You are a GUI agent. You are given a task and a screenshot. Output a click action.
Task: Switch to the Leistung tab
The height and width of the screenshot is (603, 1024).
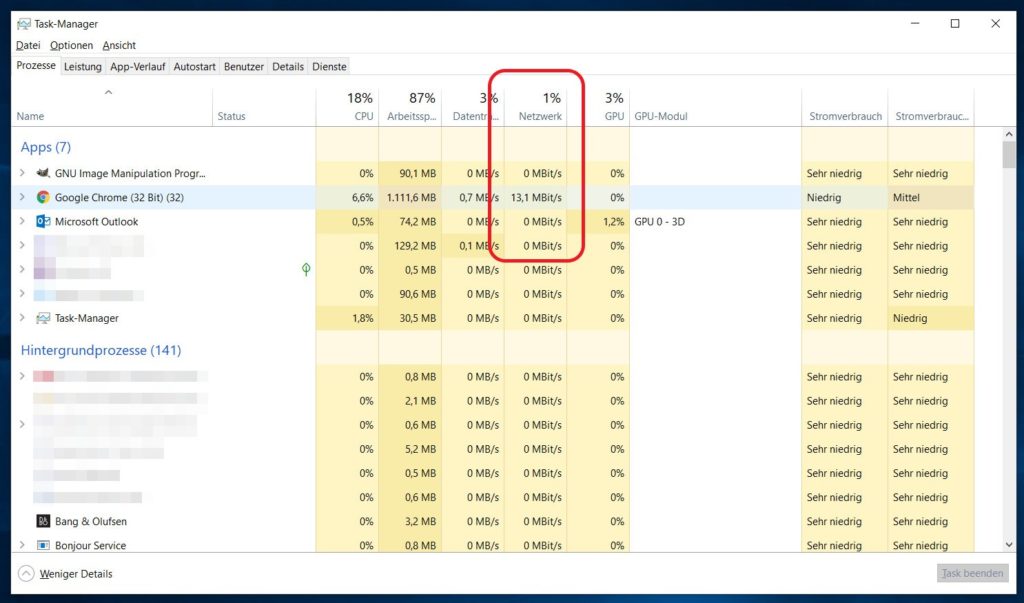(x=82, y=67)
